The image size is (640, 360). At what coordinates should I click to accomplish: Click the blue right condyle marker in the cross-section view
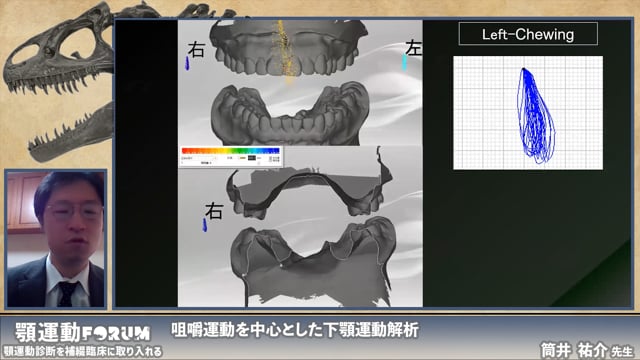click(205, 225)
